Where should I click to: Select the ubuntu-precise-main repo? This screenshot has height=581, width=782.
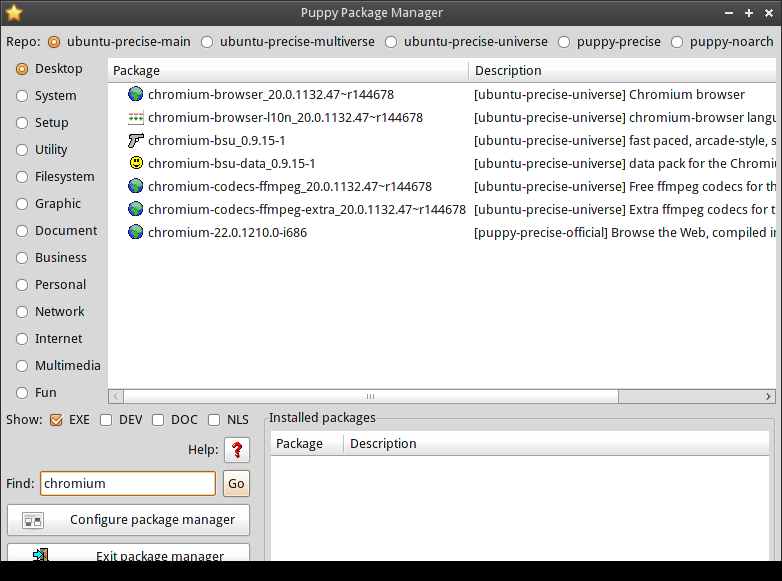(x=54, y=42)
